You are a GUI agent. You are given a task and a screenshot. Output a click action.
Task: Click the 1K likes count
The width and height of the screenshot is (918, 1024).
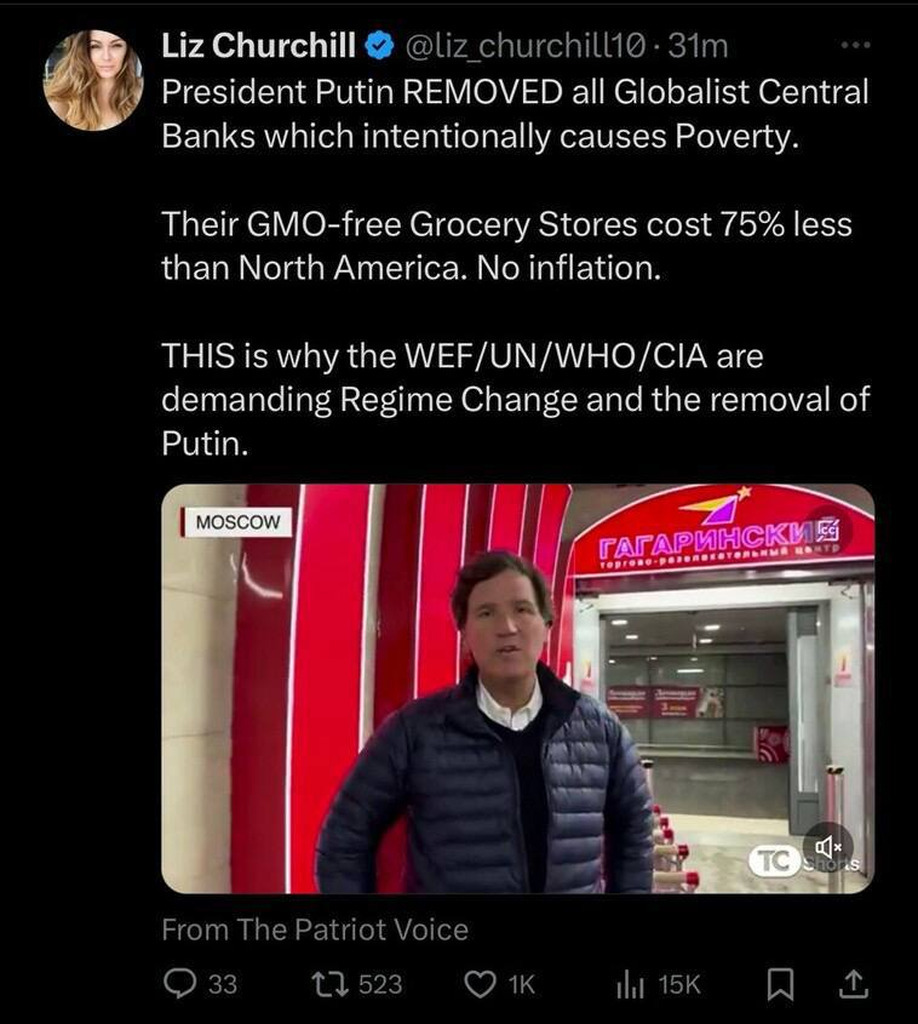point(522,985)
